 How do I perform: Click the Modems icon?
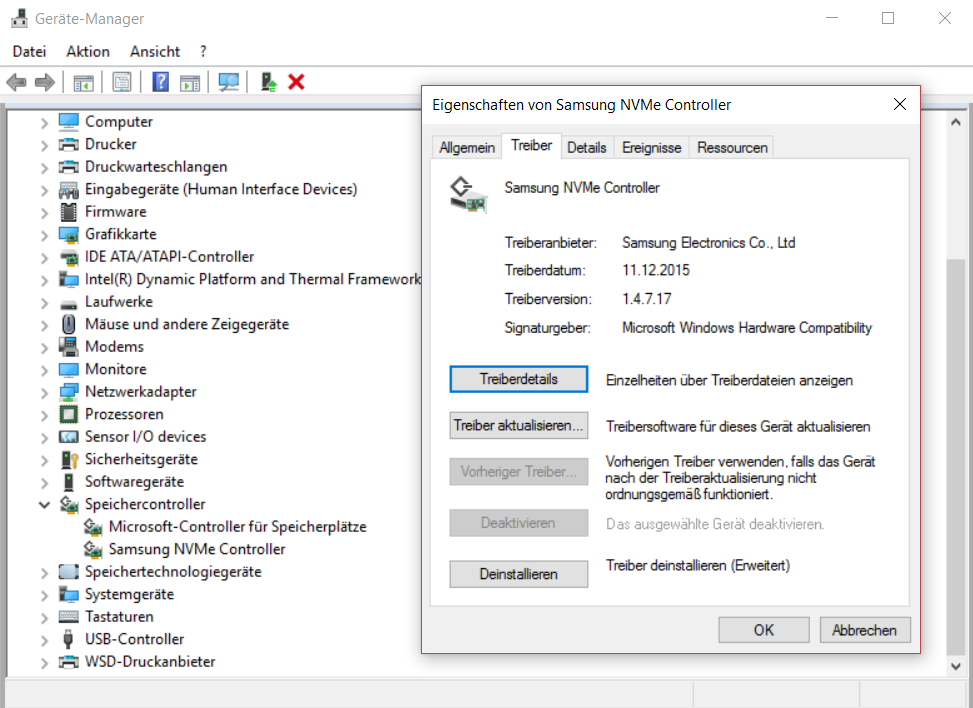click(x=69, y=346)
